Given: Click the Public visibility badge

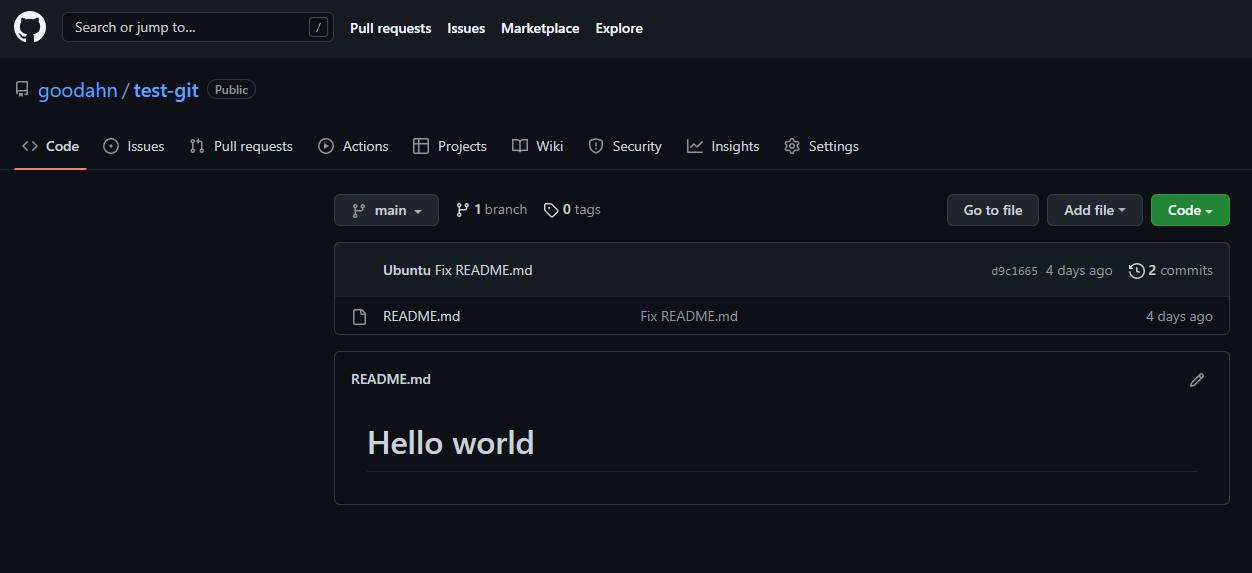Looking at the screenshot, I should [x=231, y=90].
